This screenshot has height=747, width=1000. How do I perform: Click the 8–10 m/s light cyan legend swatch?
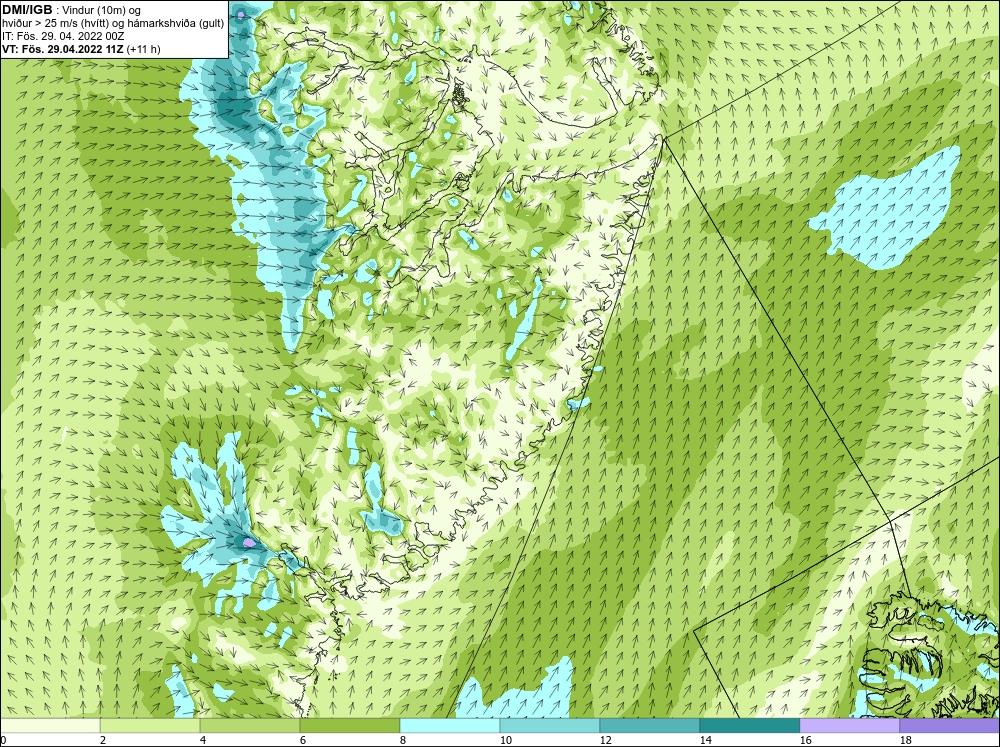[450, 726]
